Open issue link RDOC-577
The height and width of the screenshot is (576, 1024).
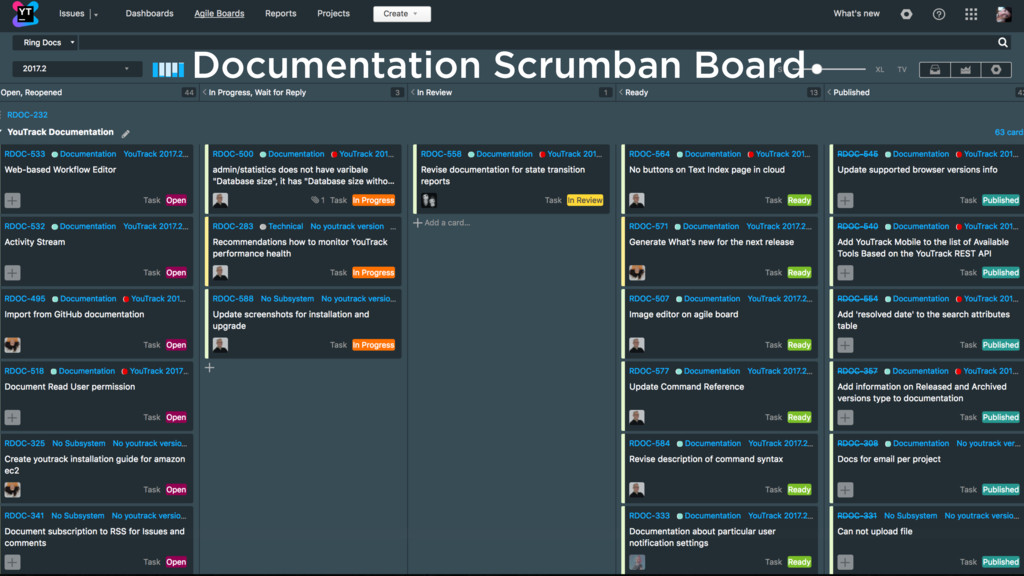click(649, 371)
